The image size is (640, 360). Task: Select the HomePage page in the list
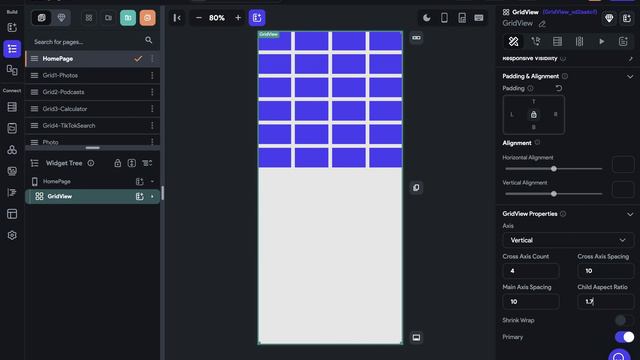pos(92,59)
